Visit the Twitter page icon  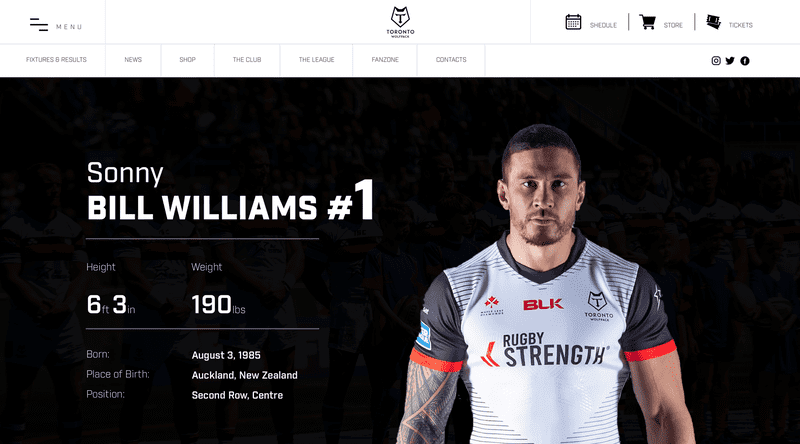[x=730, y=61]
